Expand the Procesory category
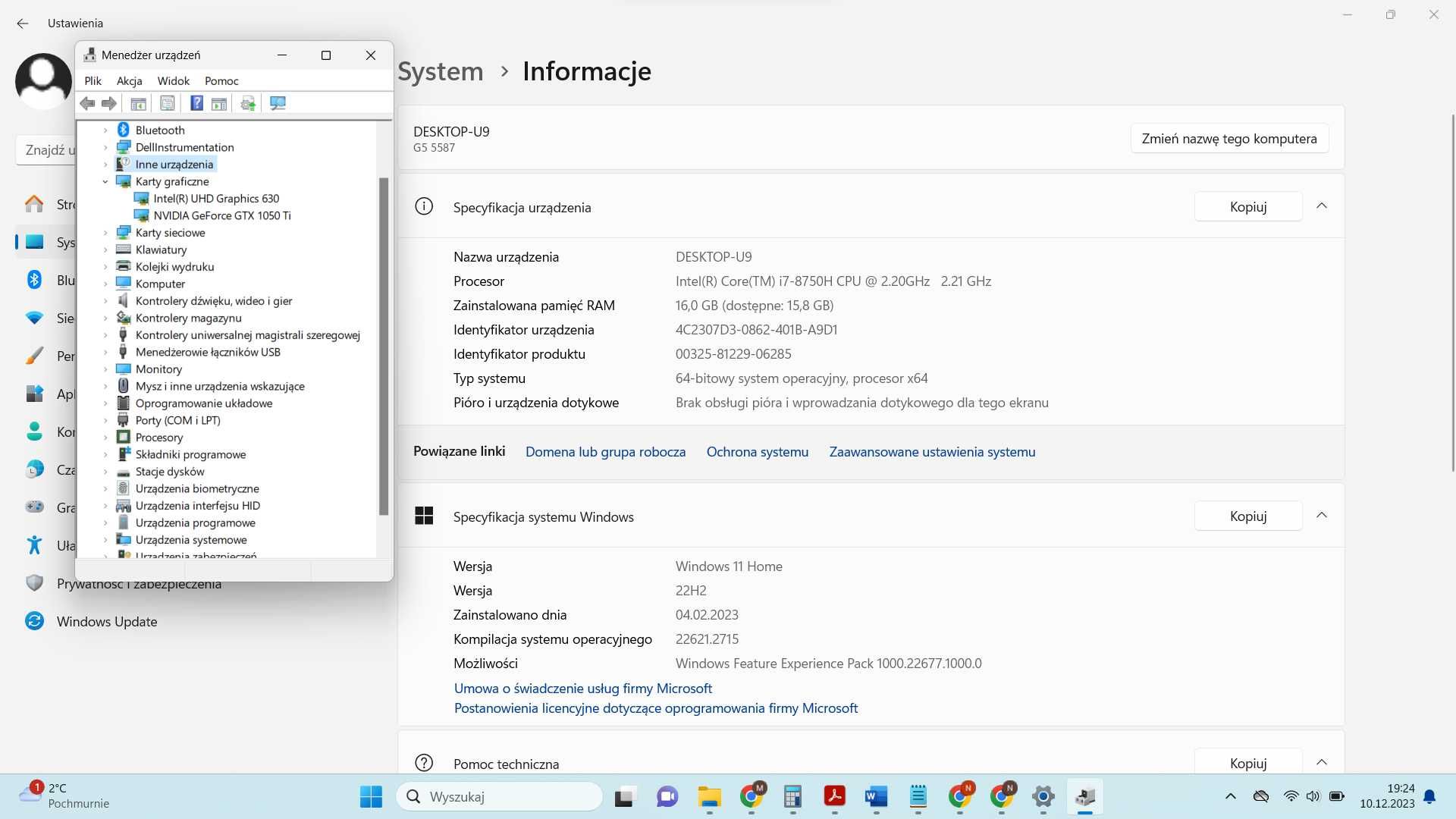Viewport: 1456px width, 819px height. click(x=105, y=438)
